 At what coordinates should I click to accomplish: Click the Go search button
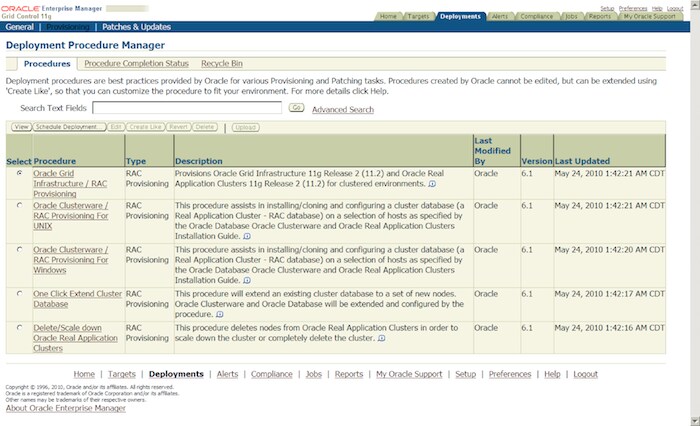click(296, 108)
